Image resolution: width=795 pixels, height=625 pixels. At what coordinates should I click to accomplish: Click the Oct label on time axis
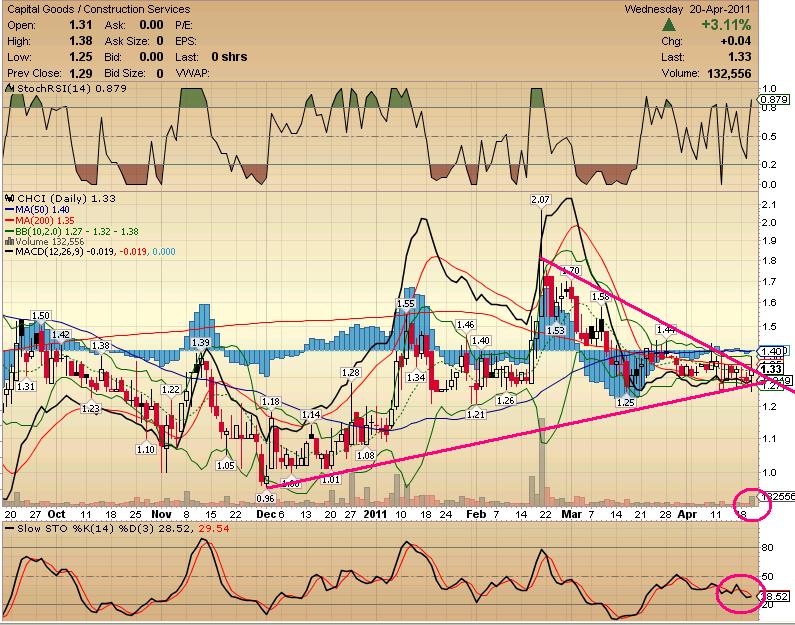[56, 514]
